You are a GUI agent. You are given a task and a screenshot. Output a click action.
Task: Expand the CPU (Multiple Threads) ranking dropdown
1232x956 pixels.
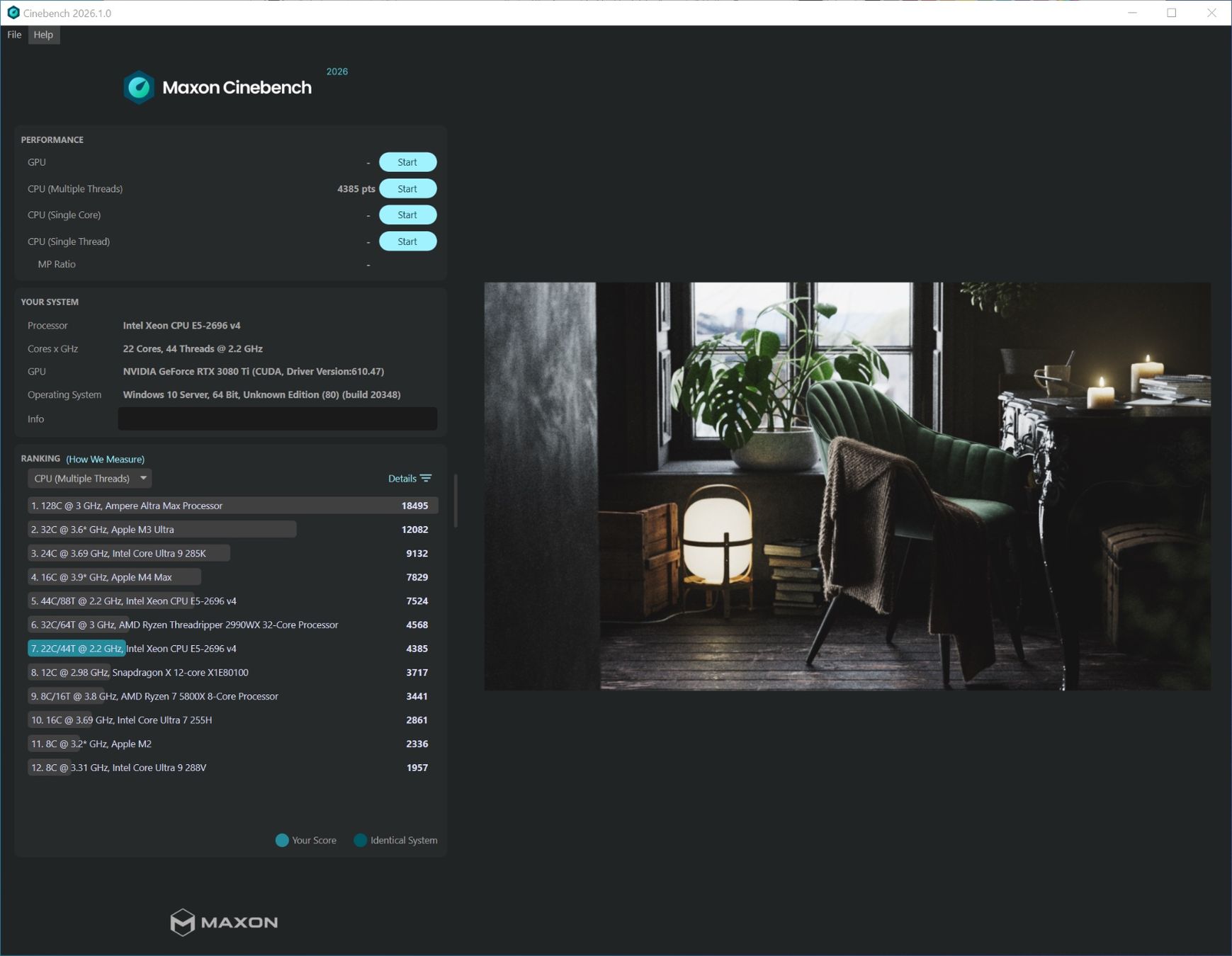pyautogui.click(x=90, y=479)
